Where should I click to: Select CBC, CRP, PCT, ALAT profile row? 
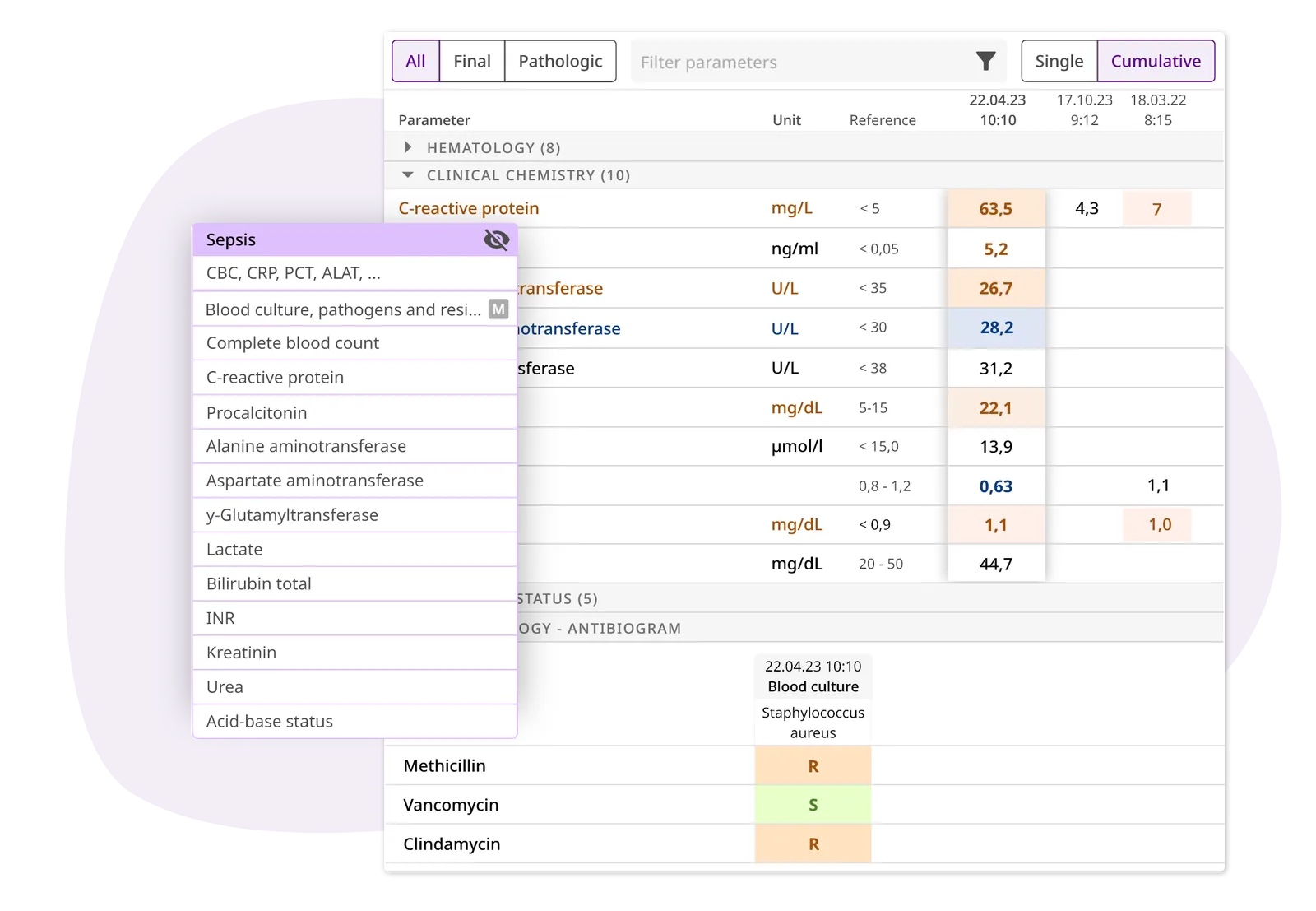[x=354, y=273]
